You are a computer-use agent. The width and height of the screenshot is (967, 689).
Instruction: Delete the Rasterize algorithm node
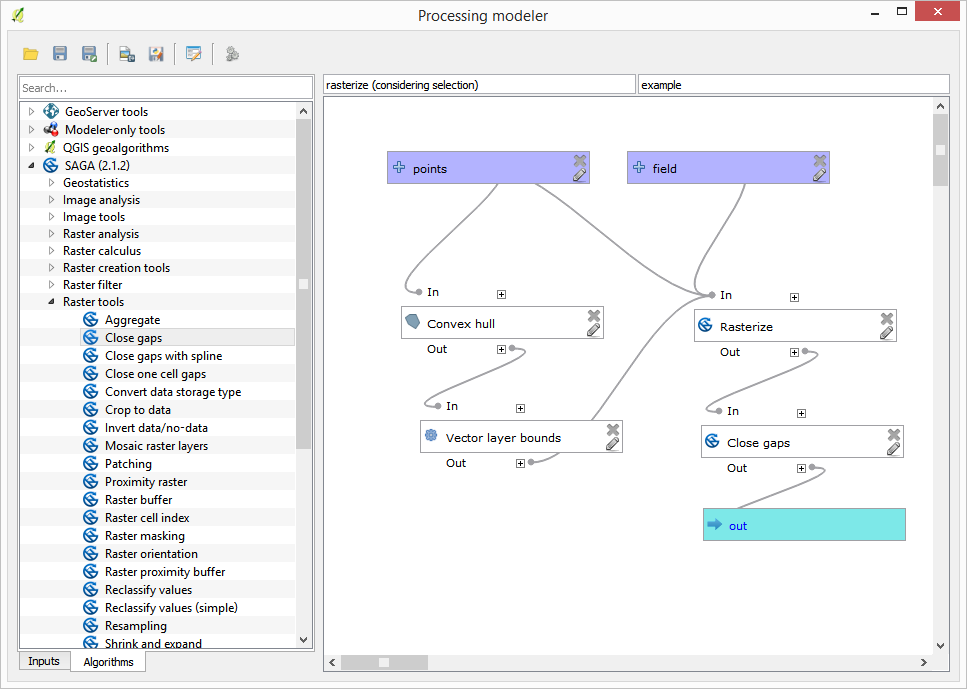pos(886,318)
